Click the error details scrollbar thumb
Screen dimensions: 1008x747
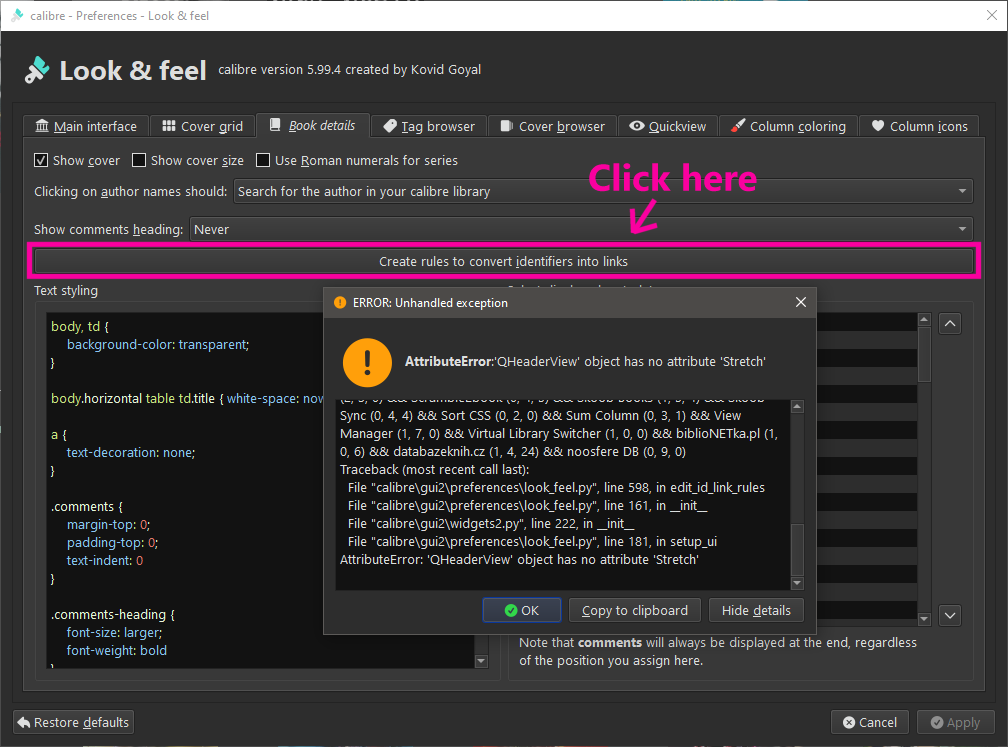click(x=797, y=549)
